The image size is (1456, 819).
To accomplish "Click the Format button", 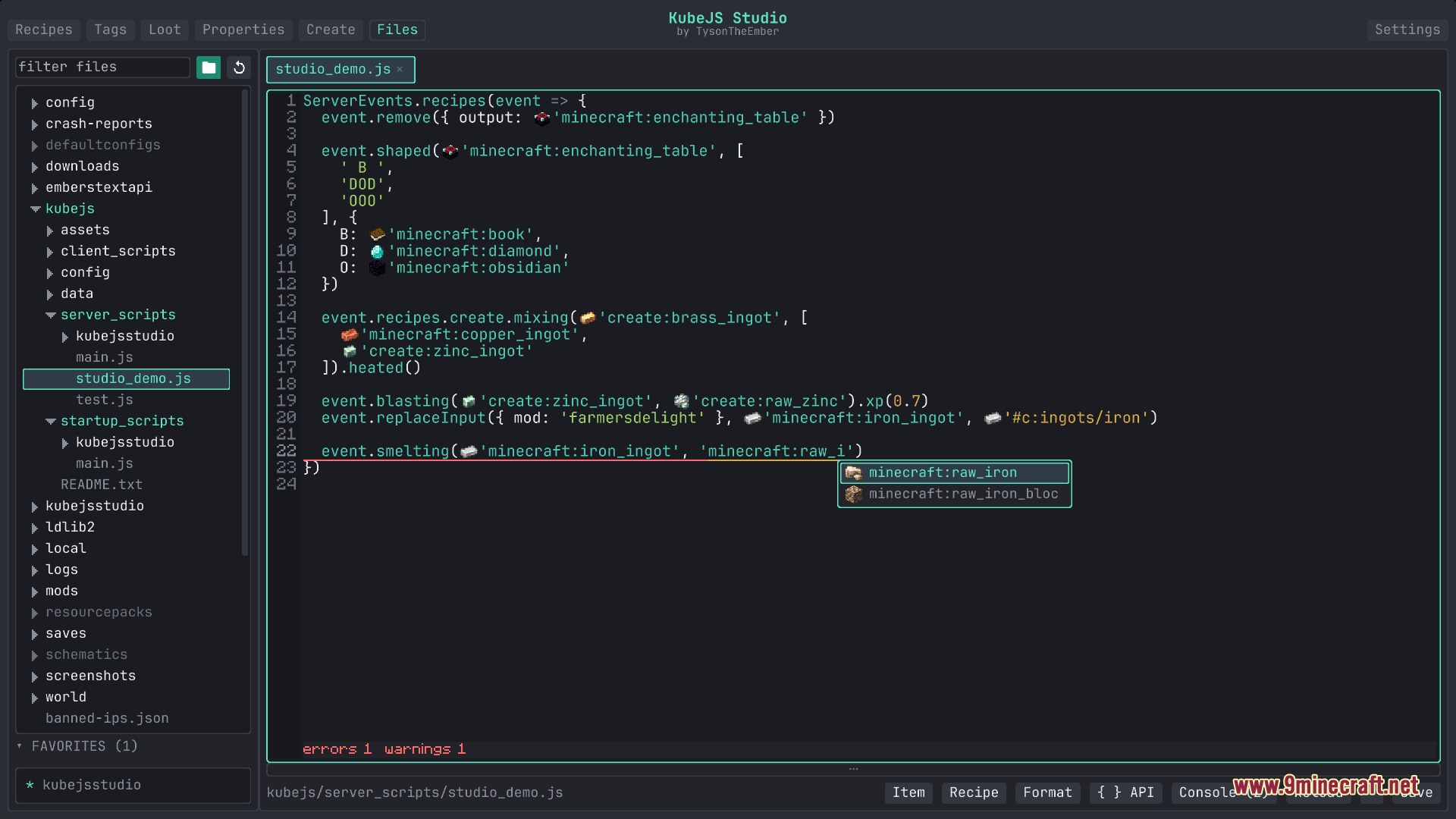I will (1047, 792).
